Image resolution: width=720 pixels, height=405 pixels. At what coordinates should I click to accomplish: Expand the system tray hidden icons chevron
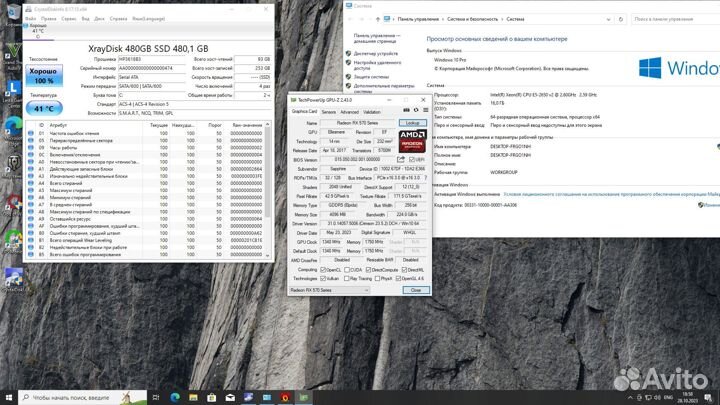point(630,398)
